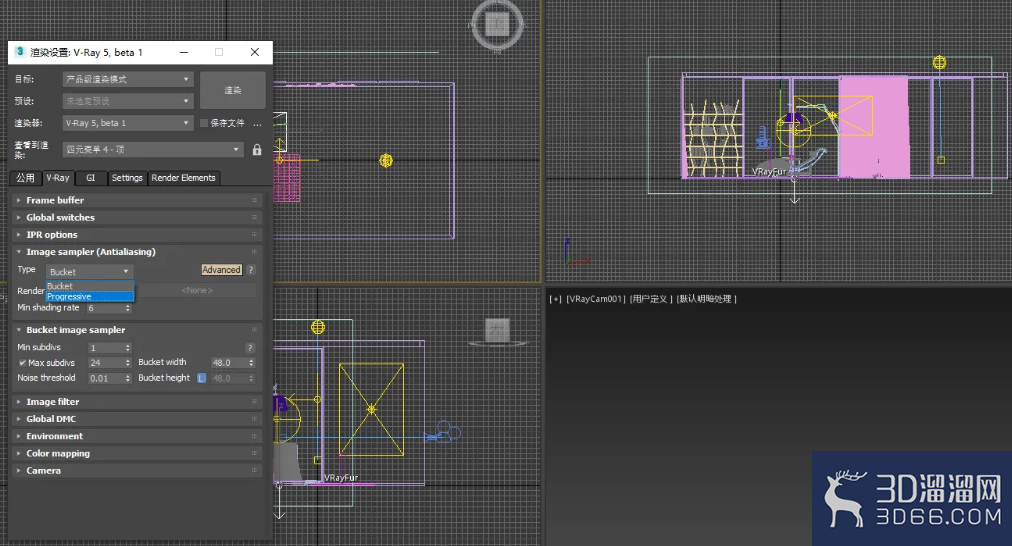
Task: Select the yellow light gizmo in the top-left viewport
Action: point(386,160)
